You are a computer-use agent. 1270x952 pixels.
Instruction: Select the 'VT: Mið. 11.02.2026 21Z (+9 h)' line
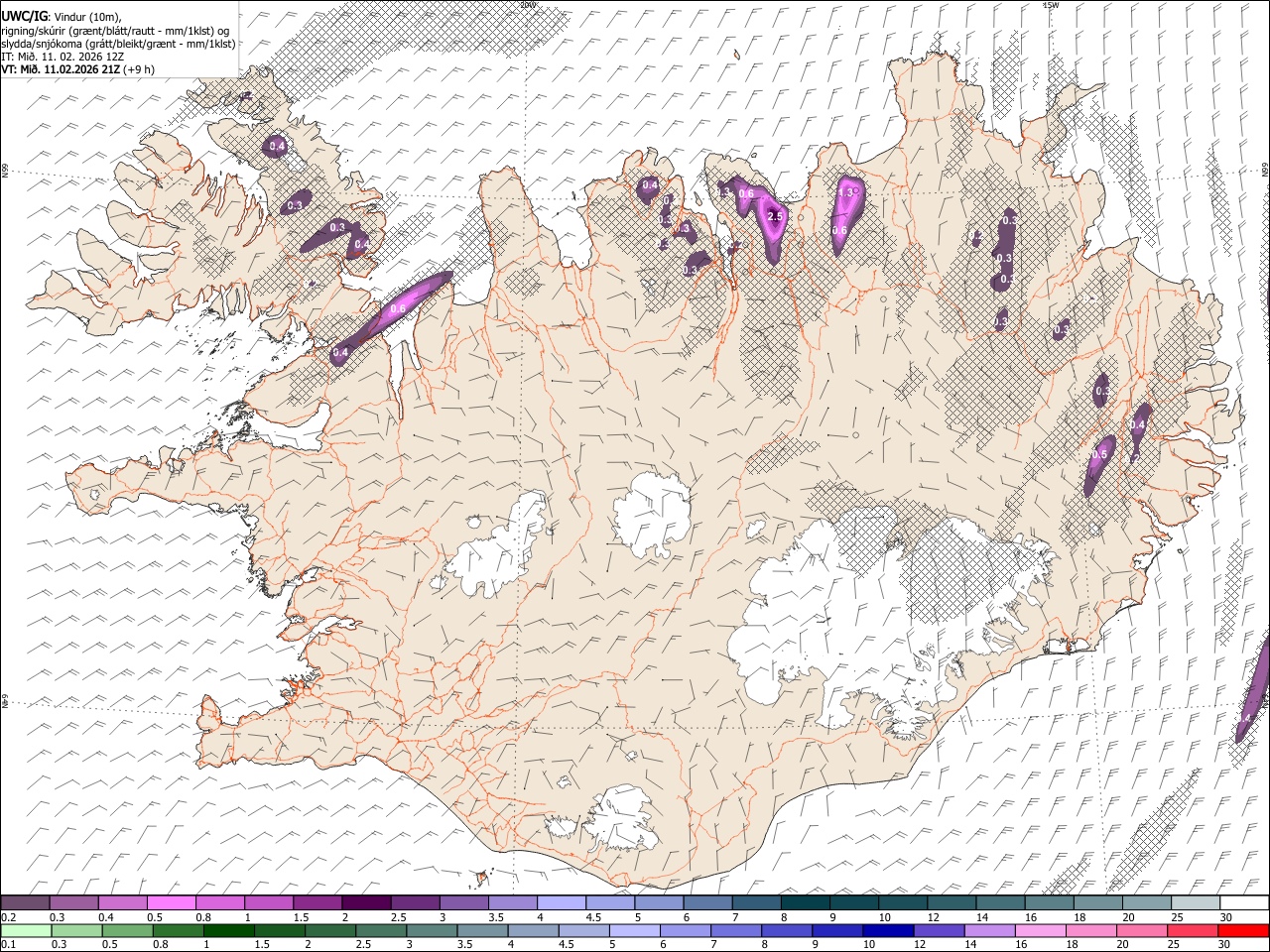(77, 69)
